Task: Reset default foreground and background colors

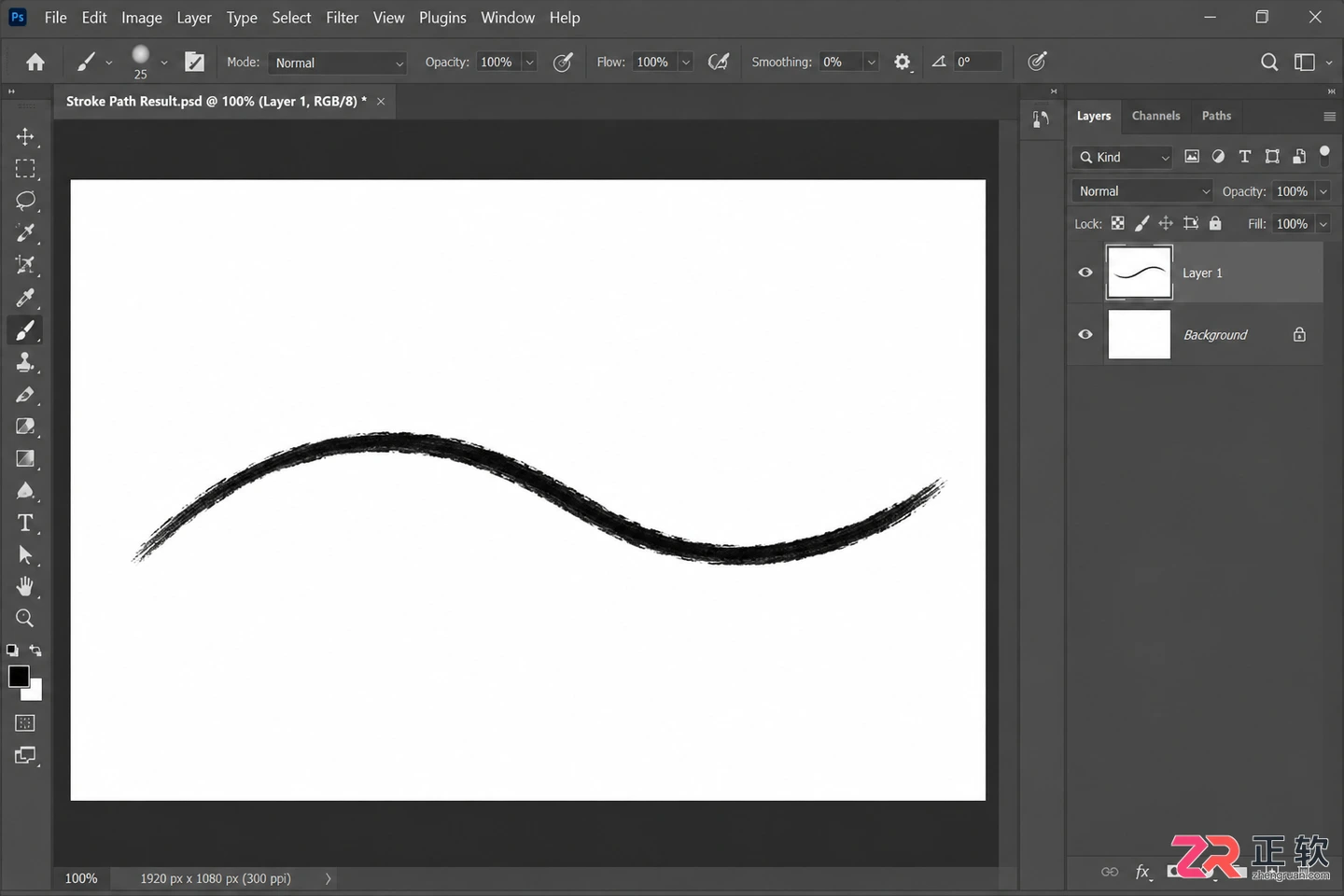Action: (12, 651)
